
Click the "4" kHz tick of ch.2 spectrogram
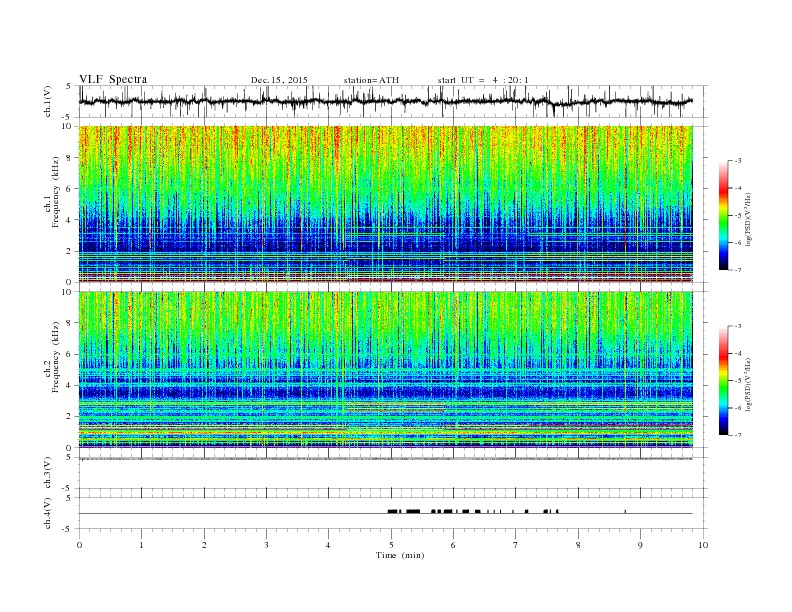click(69, 385)
